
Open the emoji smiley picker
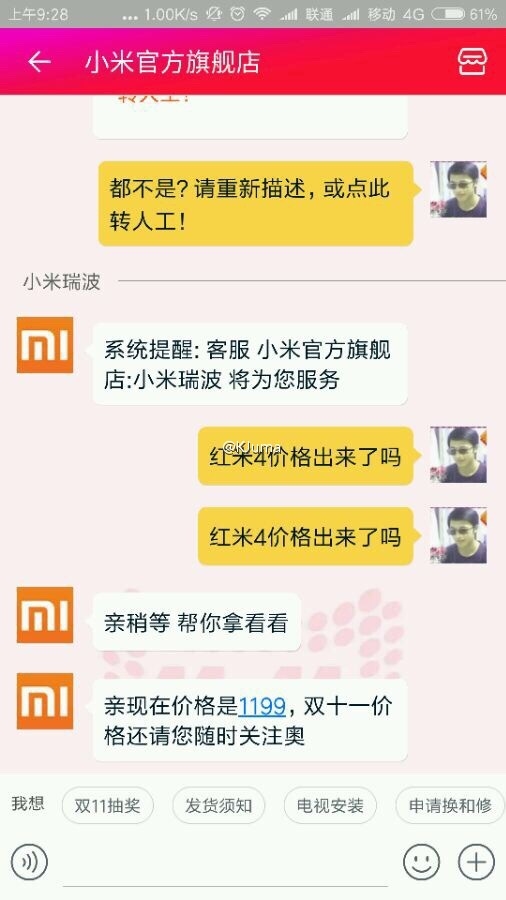point(421,862)
